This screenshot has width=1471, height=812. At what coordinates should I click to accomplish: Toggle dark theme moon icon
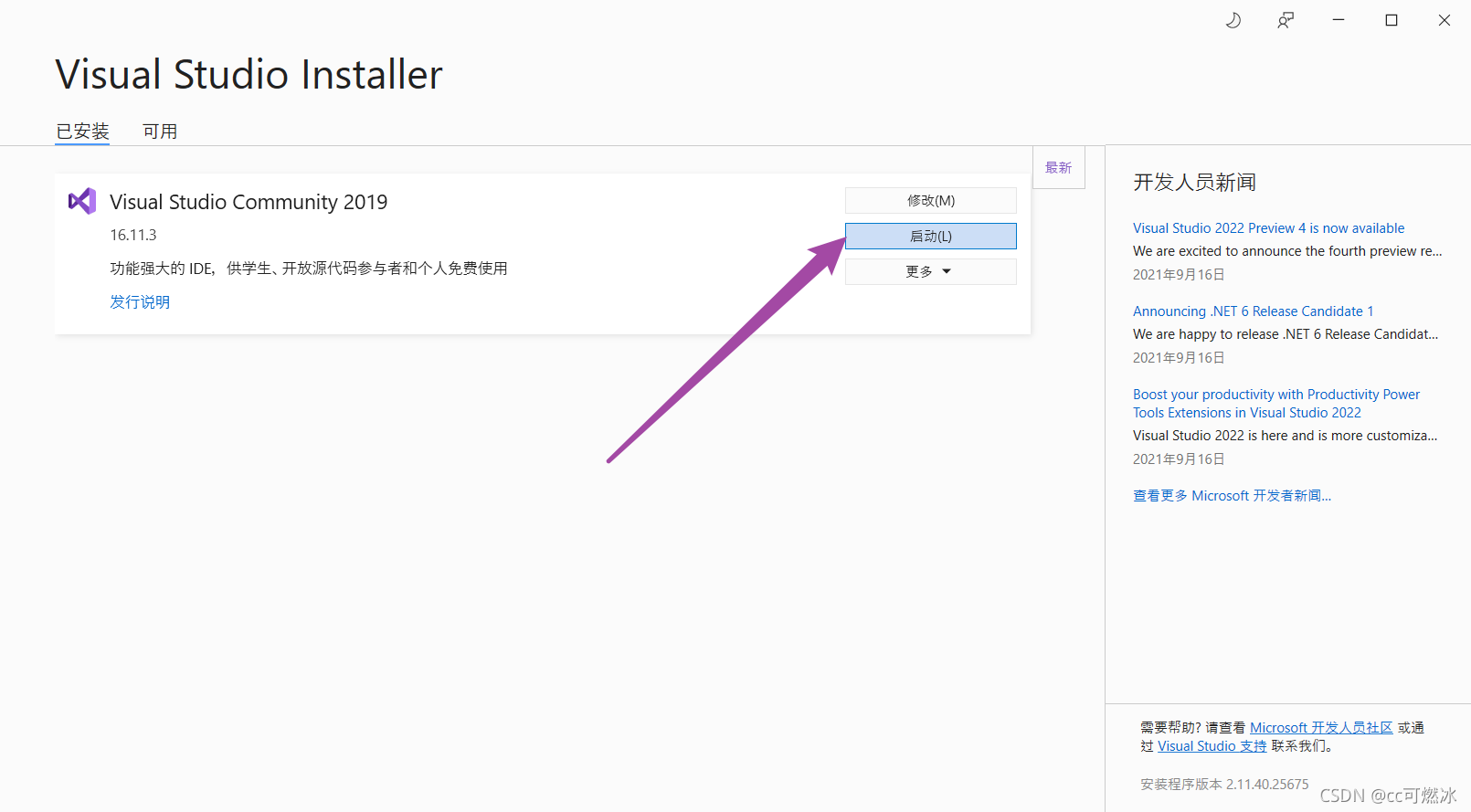tap(1233, 20)
